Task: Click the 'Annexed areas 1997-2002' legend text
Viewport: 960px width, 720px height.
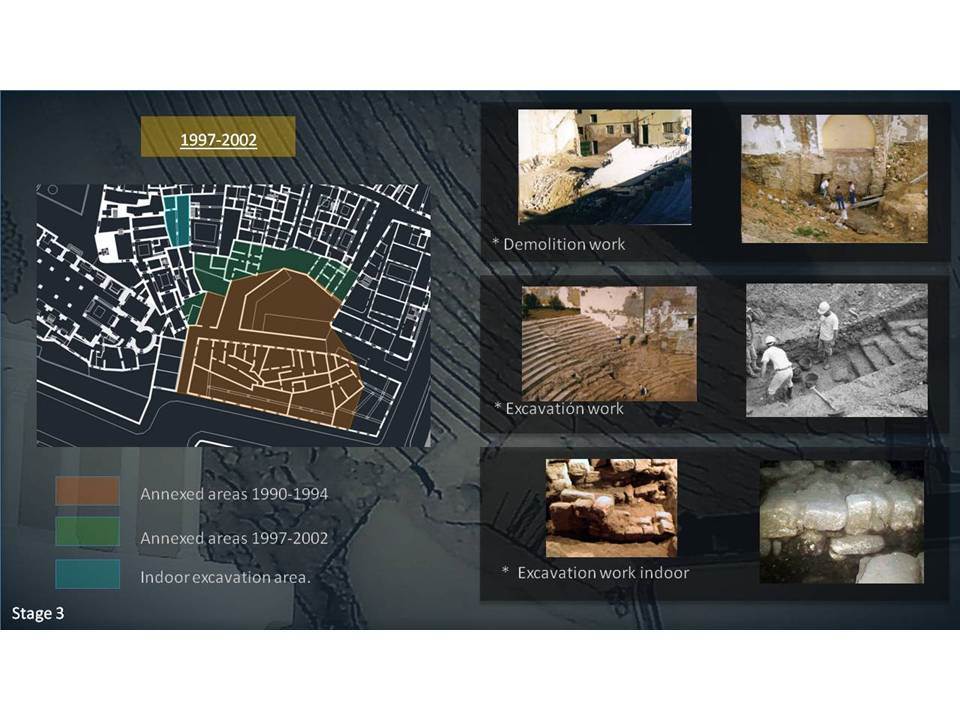Action: coord(234,538)
